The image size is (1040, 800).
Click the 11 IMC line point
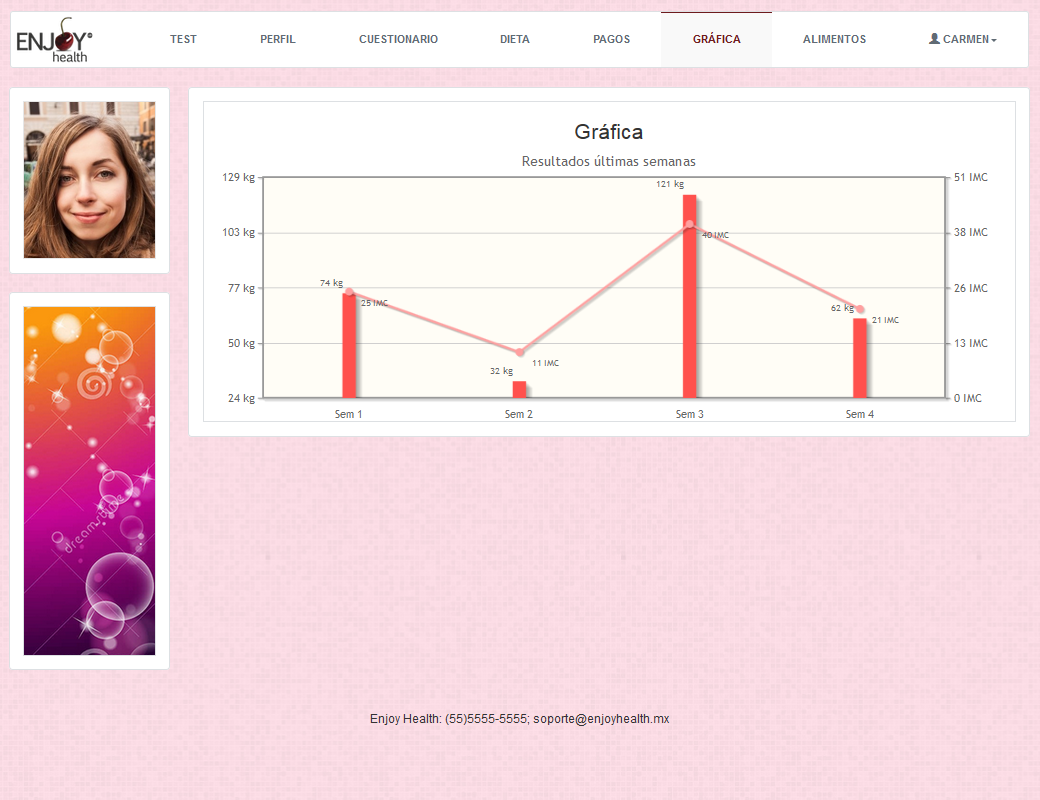coord(519,352)
